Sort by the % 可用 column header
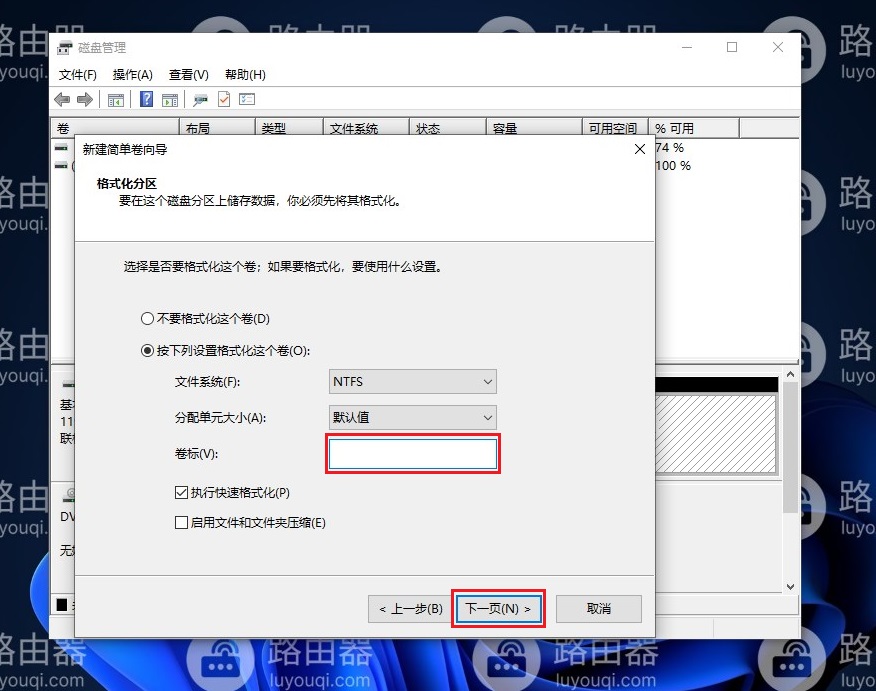876x691 pixels. pos(694,128)
